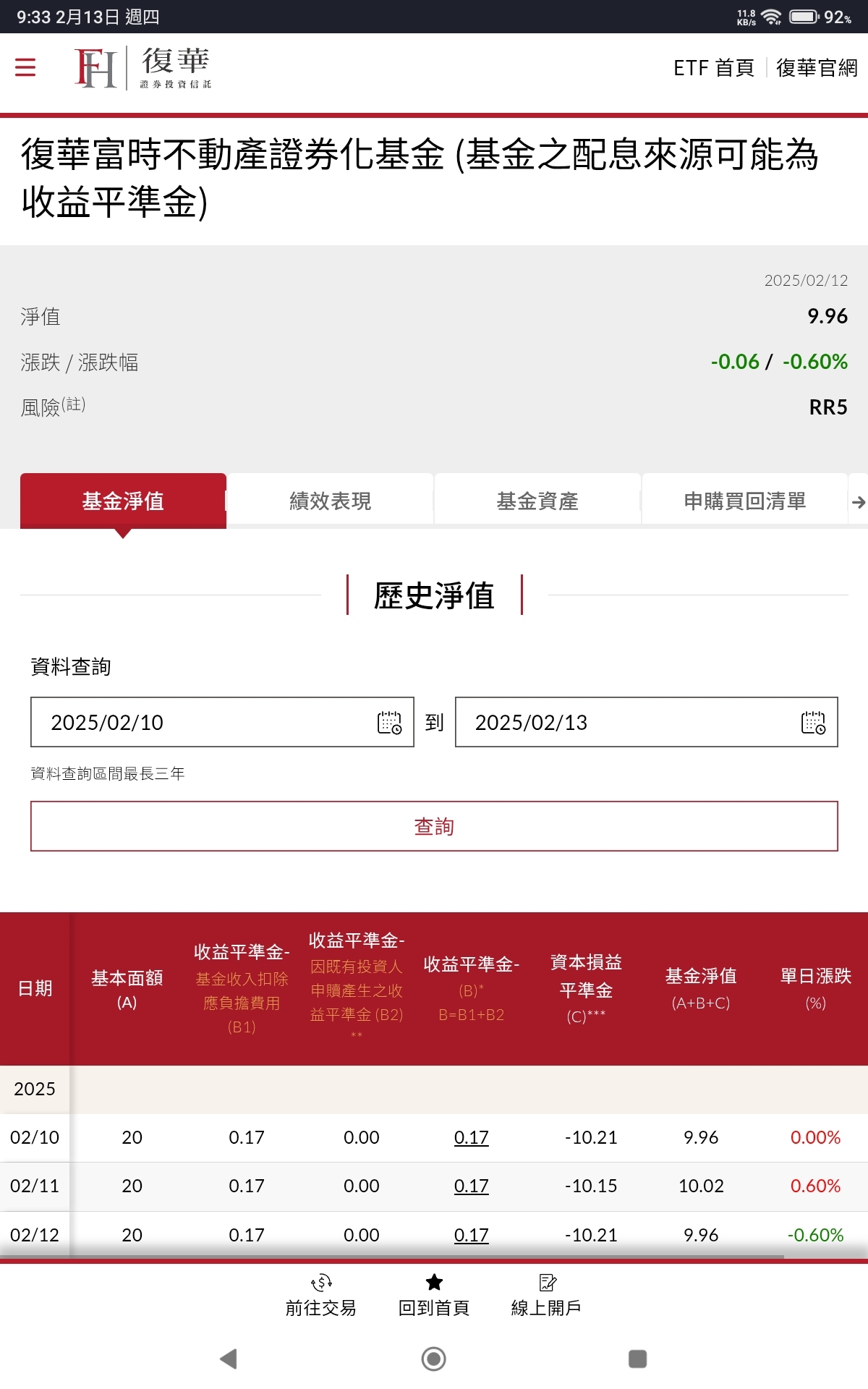Open the hamburger menu
The image size is (868, 1389).
click(25, 67)
